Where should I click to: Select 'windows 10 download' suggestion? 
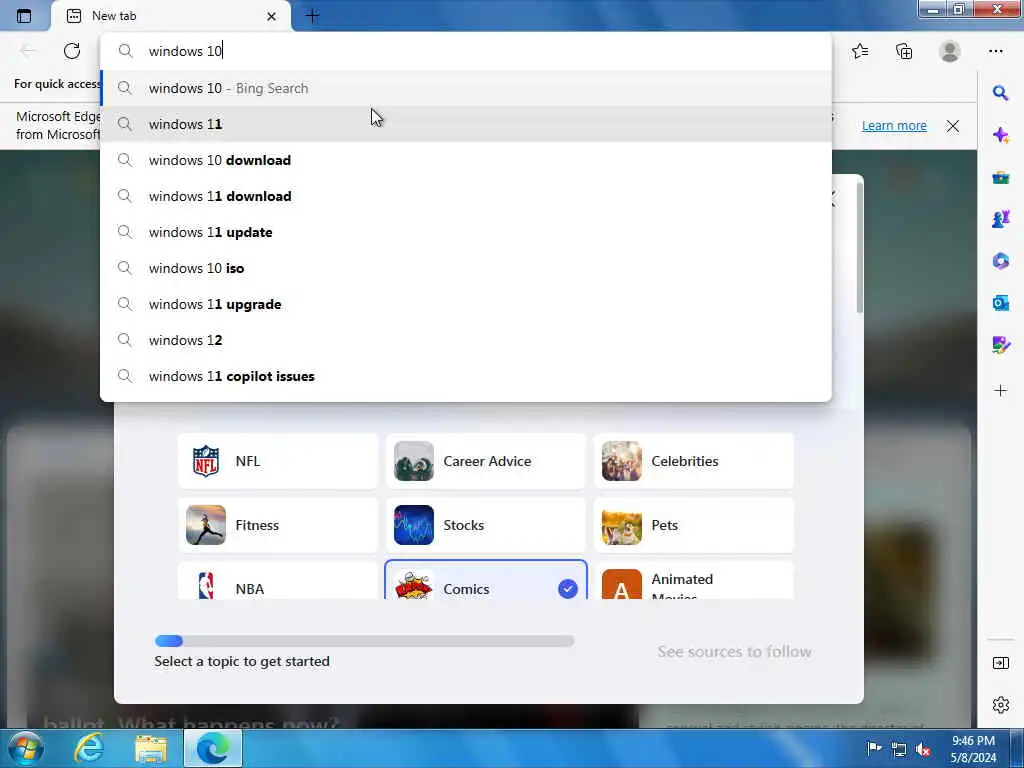(466, 160)
